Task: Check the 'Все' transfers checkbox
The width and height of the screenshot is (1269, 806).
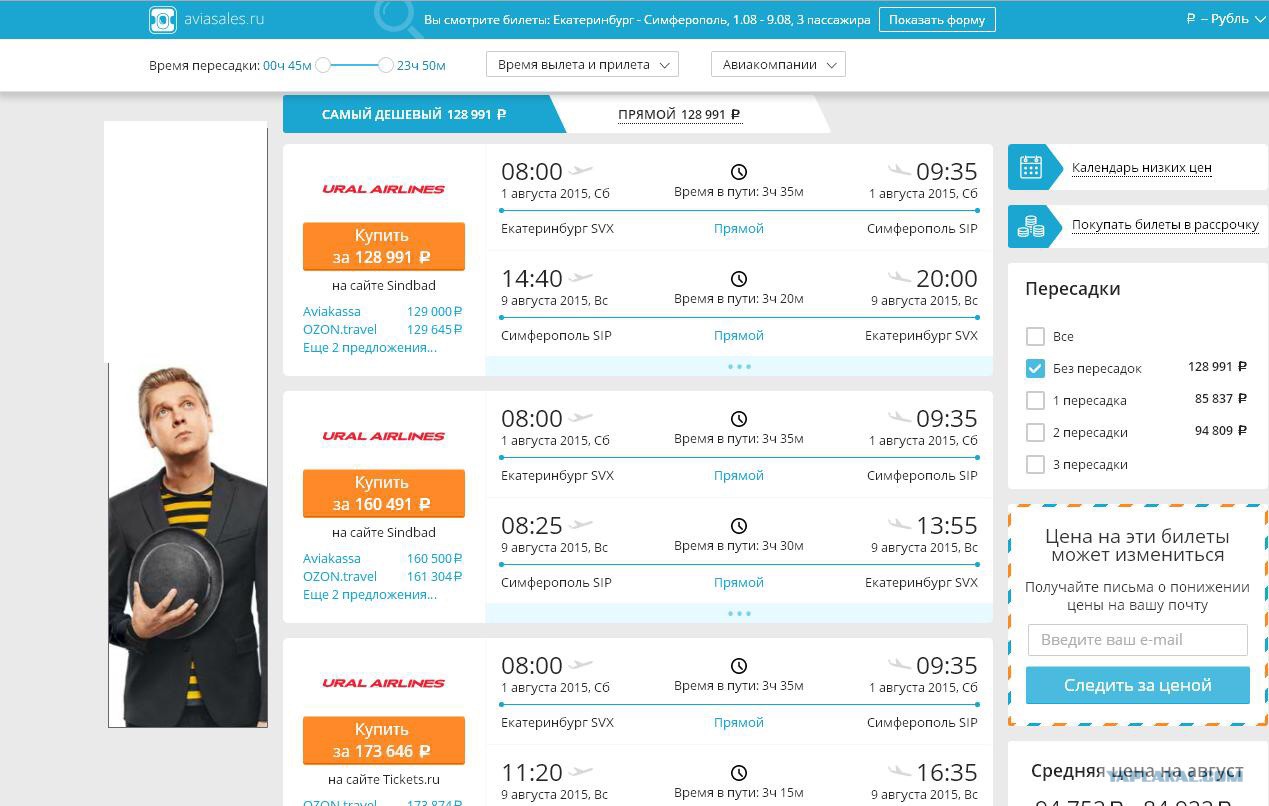Action: pos(1035,337)
